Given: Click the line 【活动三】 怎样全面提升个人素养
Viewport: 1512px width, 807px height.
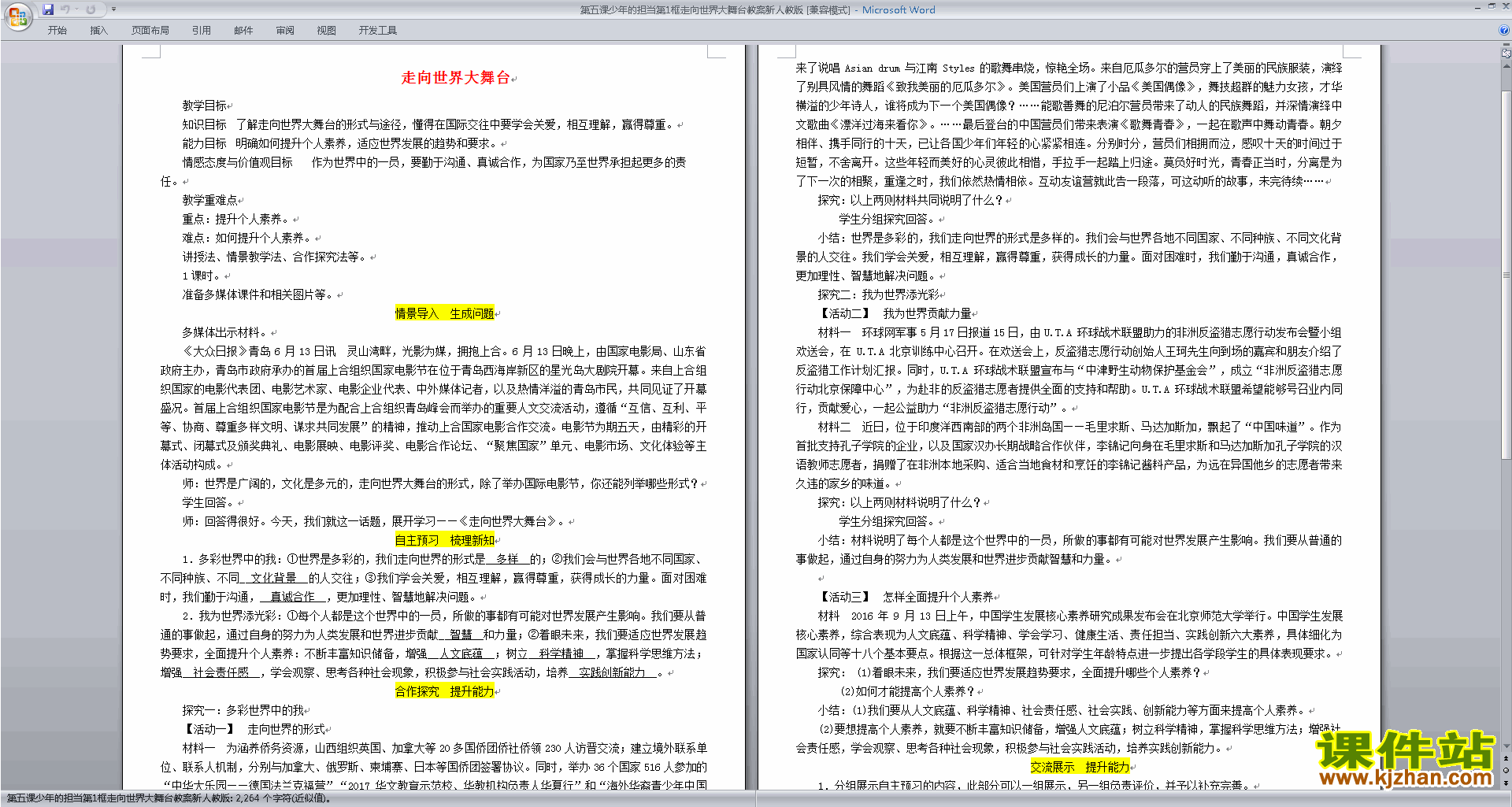Looking at the screenshot, I should point(906,597).
